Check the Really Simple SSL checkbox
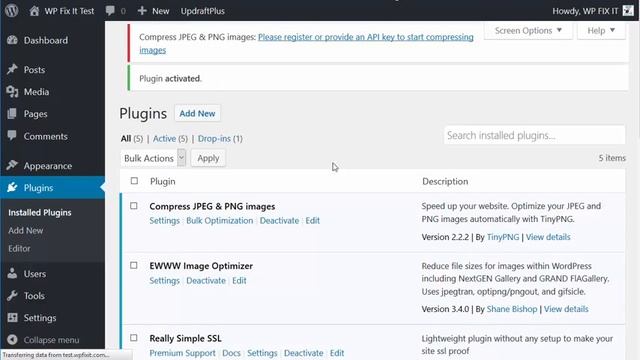Screen dimensions: 640x360 (134, 338)
